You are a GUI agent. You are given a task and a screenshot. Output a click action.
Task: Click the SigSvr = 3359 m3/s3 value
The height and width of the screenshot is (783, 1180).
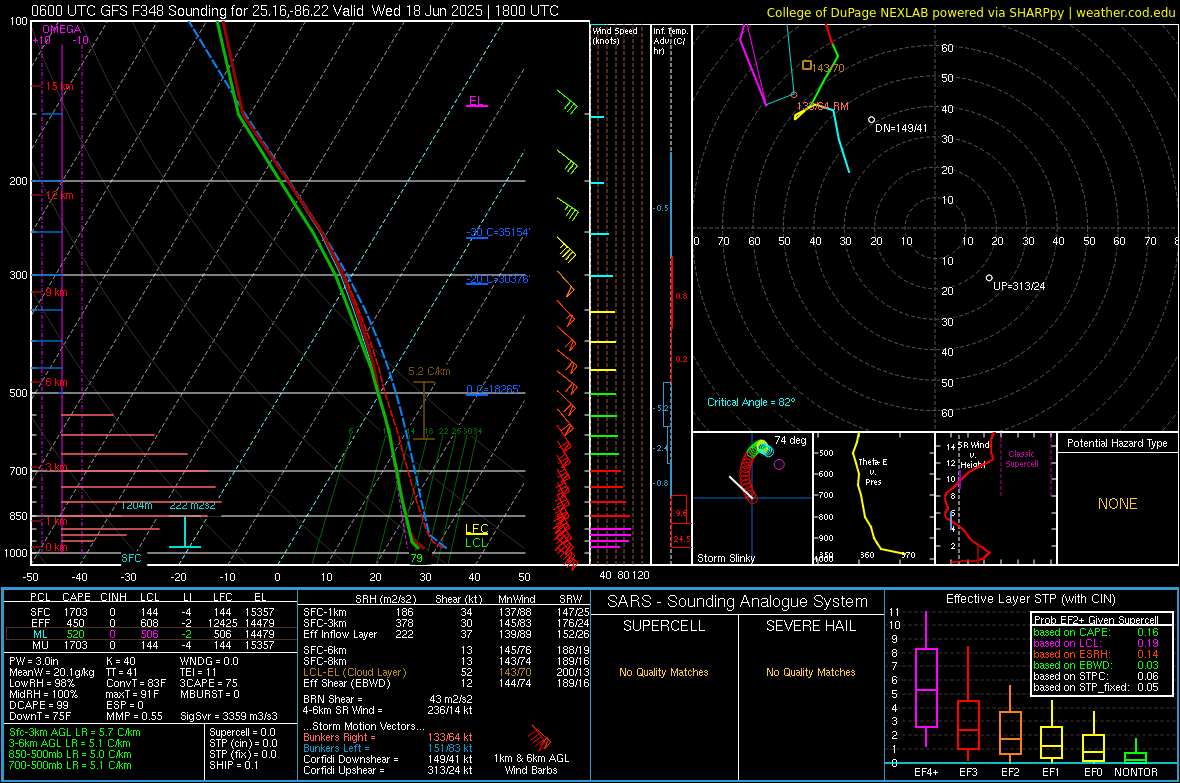[x=229, y=716]
